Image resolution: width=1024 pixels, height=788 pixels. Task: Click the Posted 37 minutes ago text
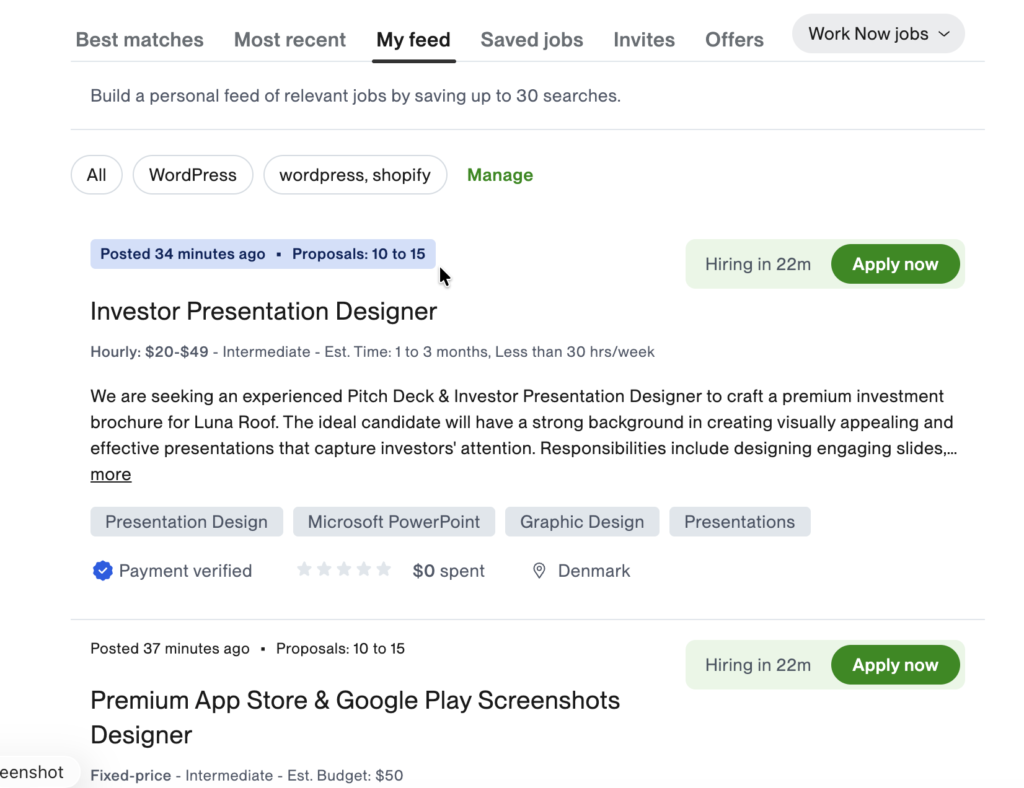click(x=170, y=648)
